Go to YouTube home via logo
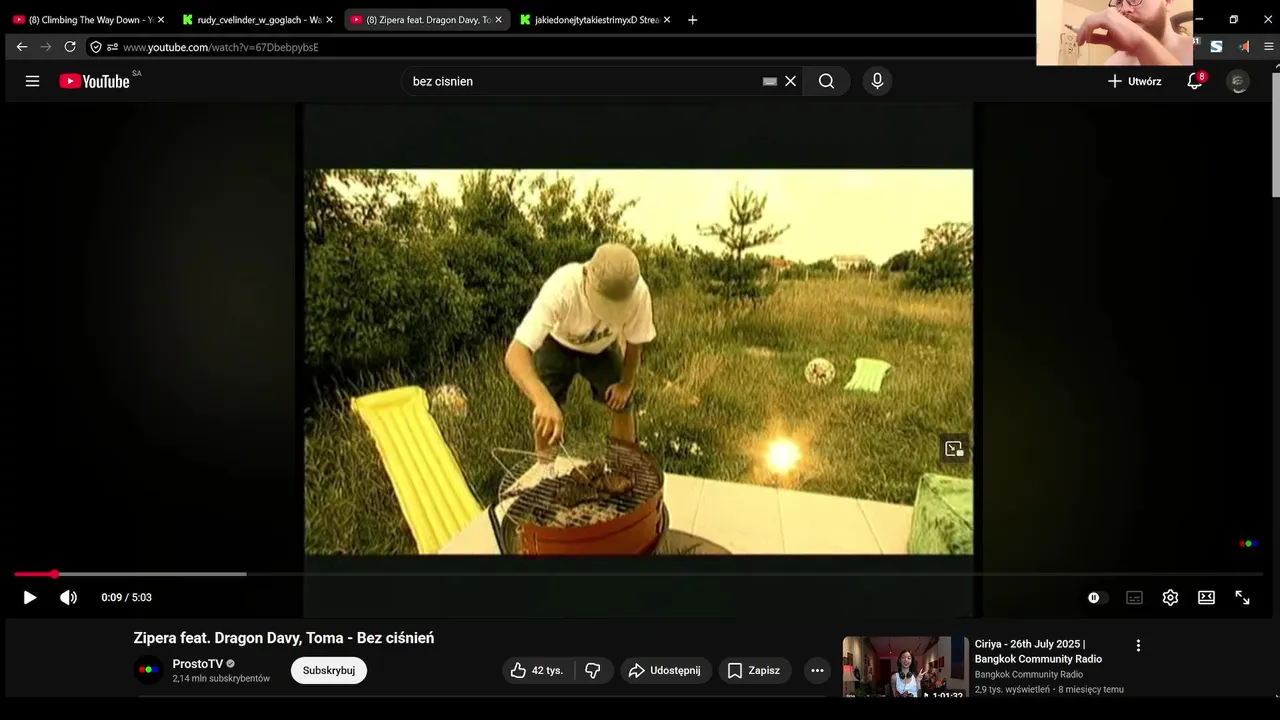The image size is (1280, 720). click(95, 81)
